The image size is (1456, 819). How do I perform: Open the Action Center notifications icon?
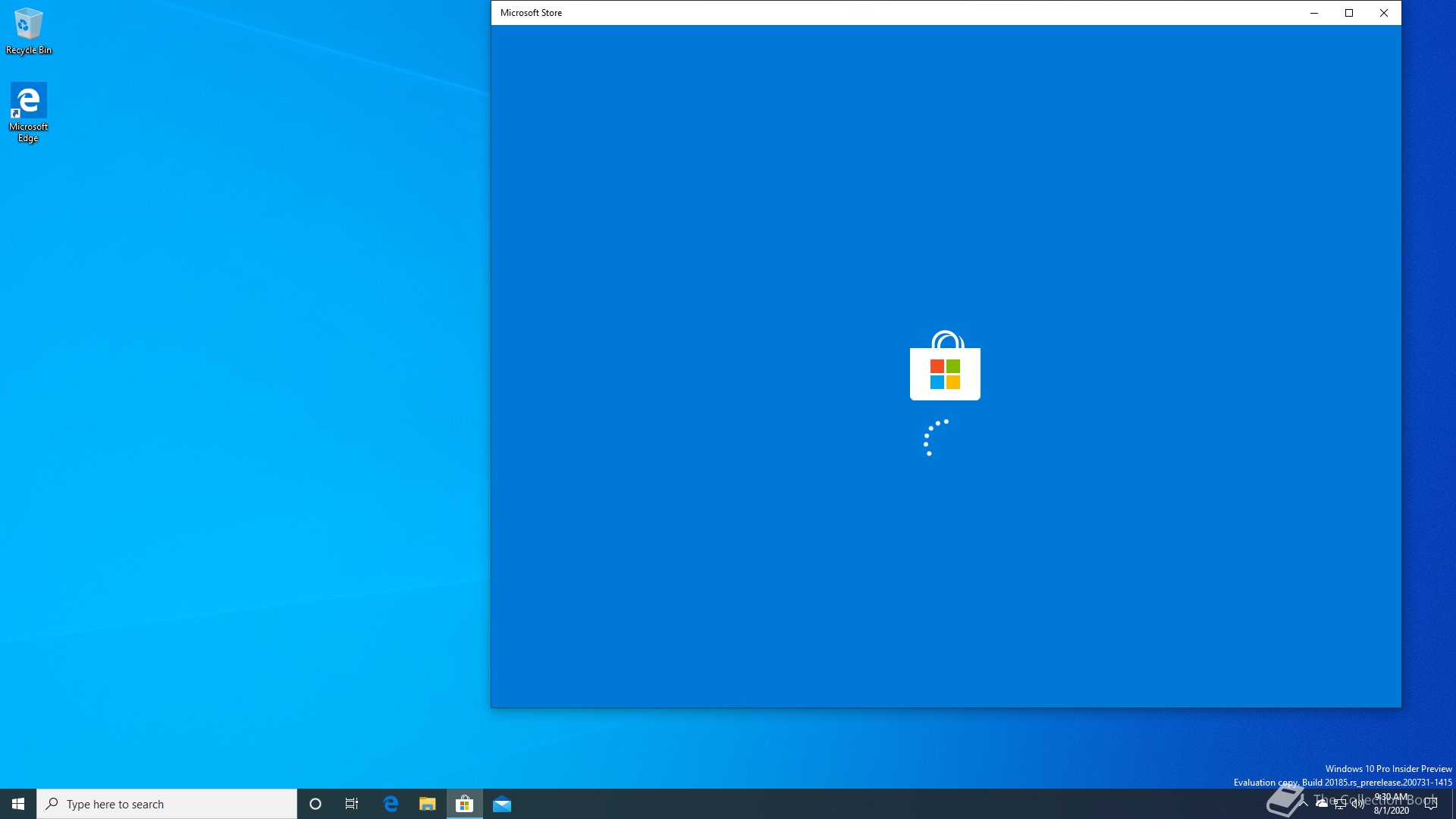(1431, 804)
